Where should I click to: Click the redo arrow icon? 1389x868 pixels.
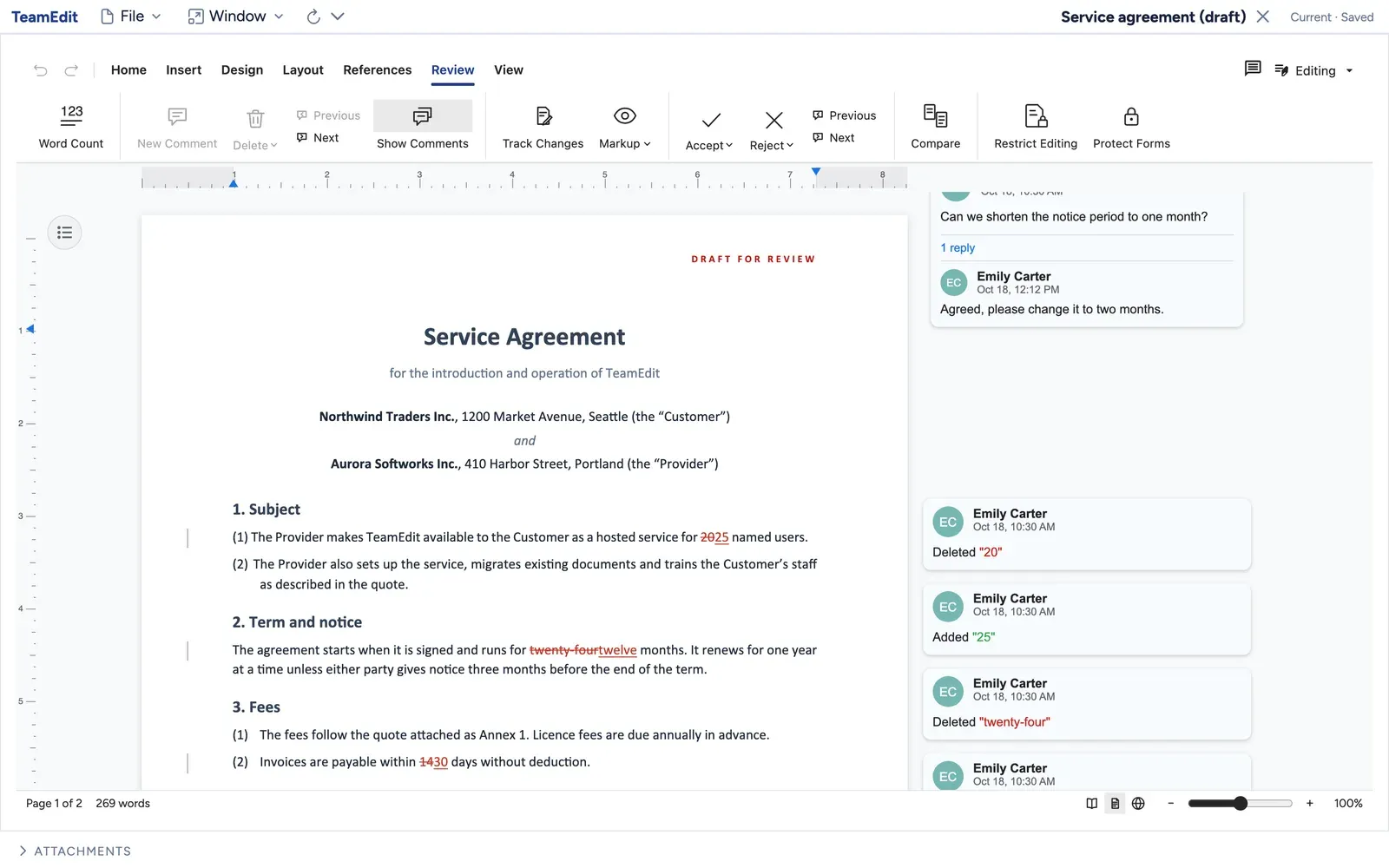point(72,70)
